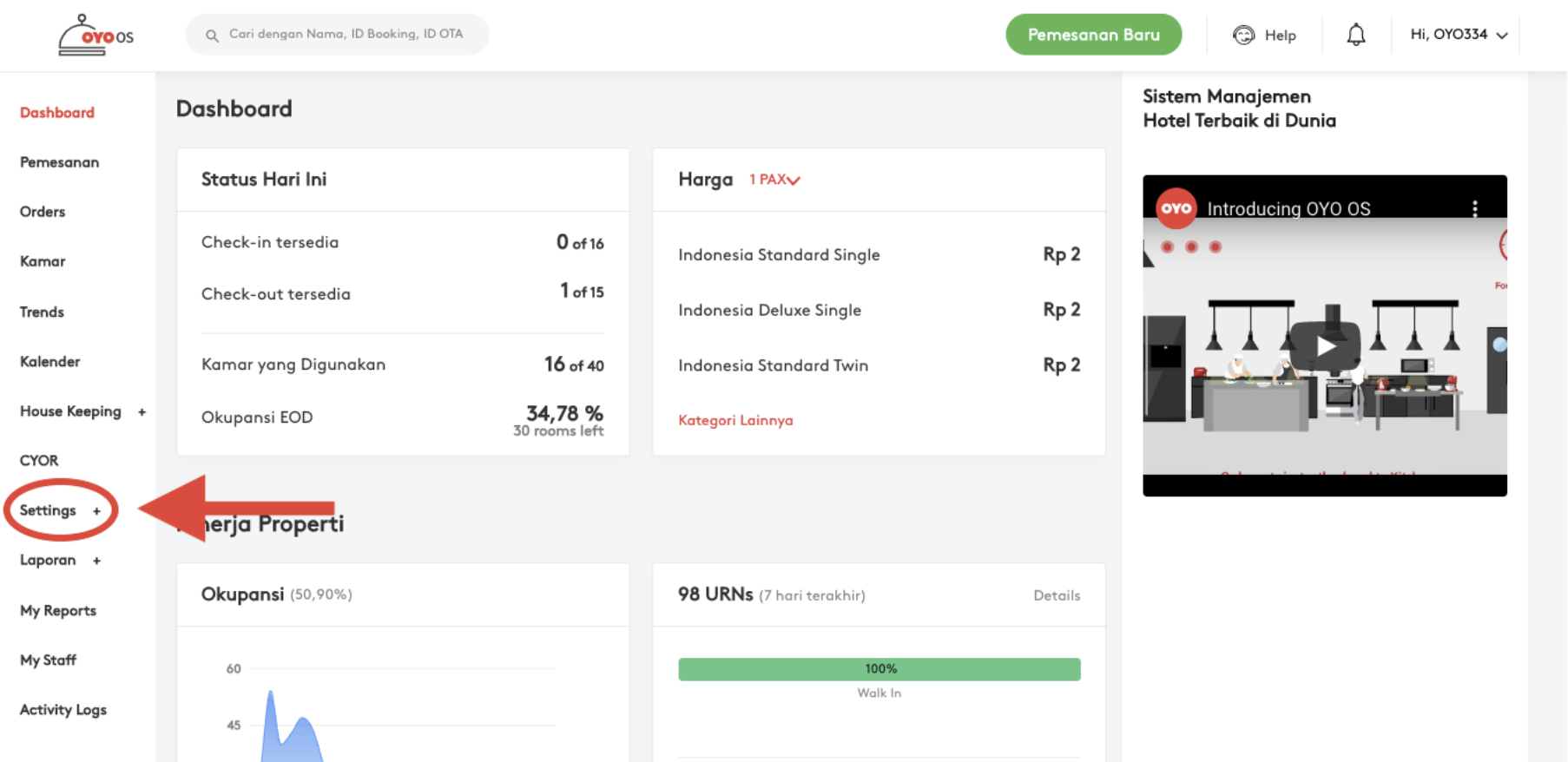
Task: Focus the booking search input field
Action: tap(338, 35)
